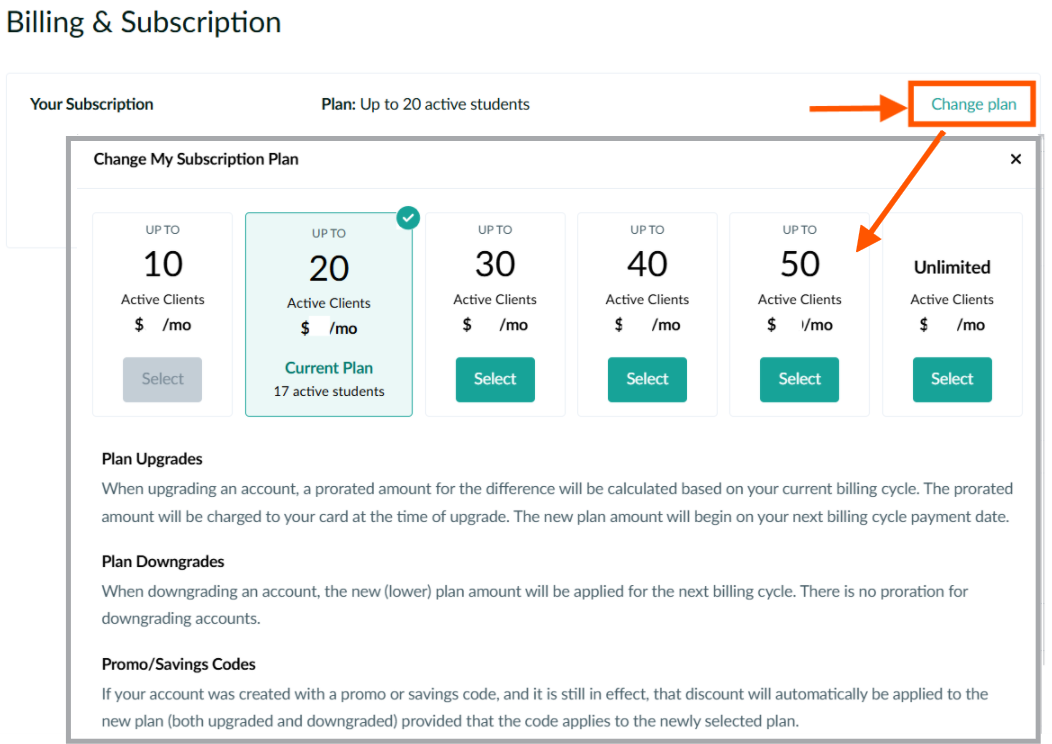Image resolution: width=1052 pixels, height=744 pixels.
Task: Click the Unlimited plan heading
Action: (951, 267)
